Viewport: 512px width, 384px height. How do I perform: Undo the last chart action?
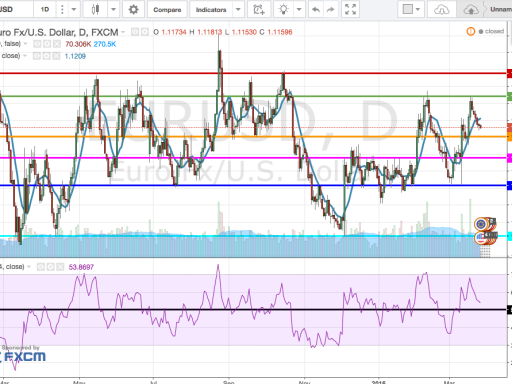click(316, 9)
